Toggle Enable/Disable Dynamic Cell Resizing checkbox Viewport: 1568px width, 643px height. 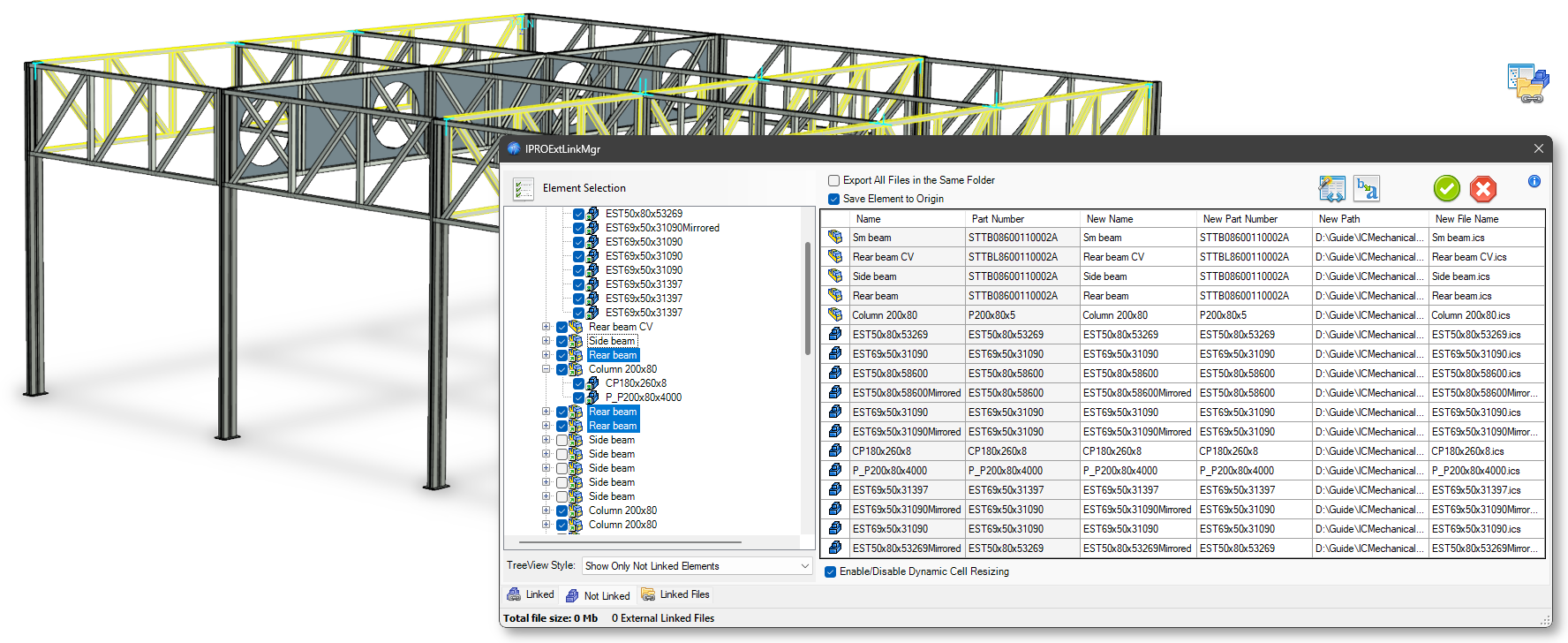830,571
